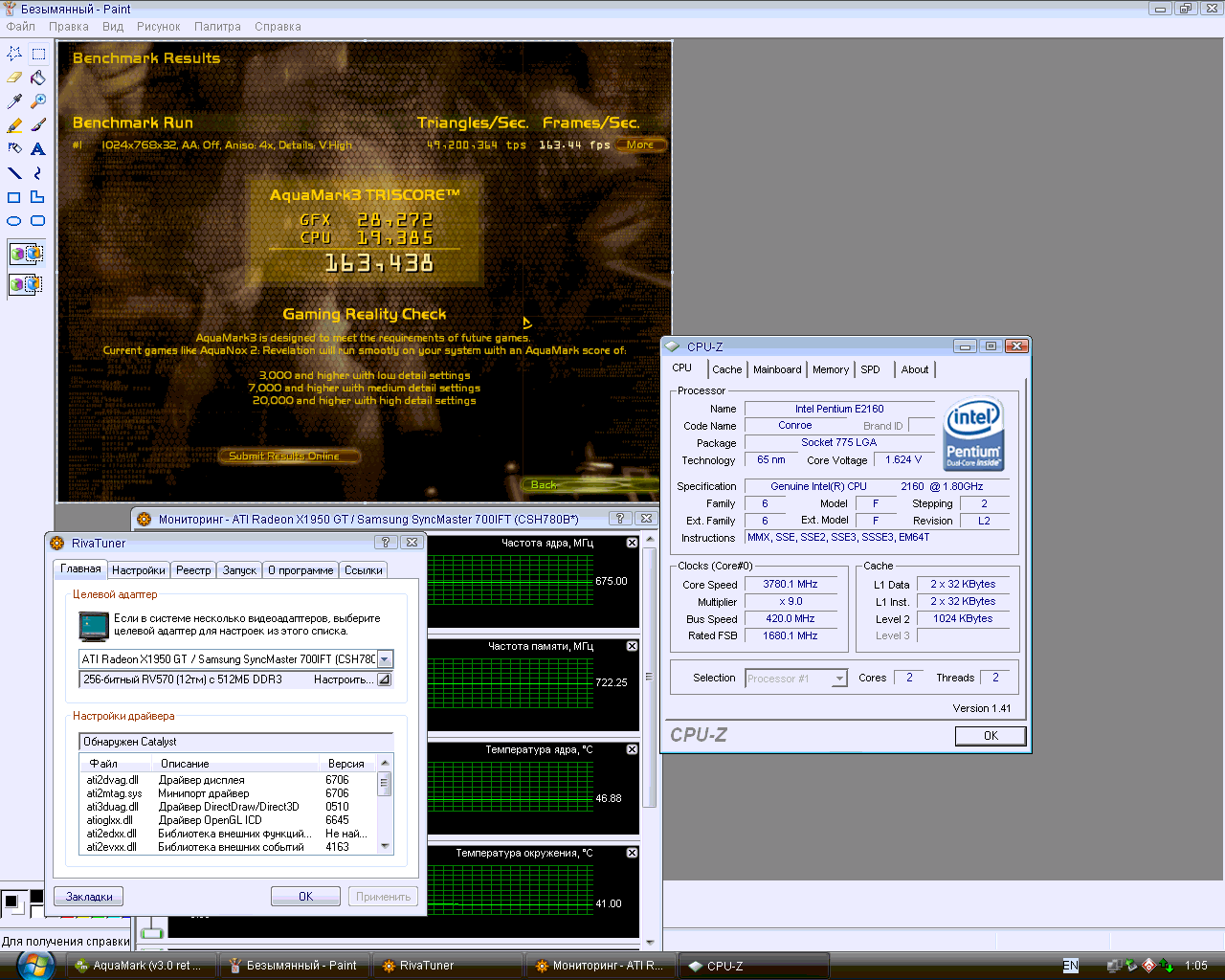Click the network computers tray icon
The width and height of the screenshot is (1225, 980).
click(1114, 966)
